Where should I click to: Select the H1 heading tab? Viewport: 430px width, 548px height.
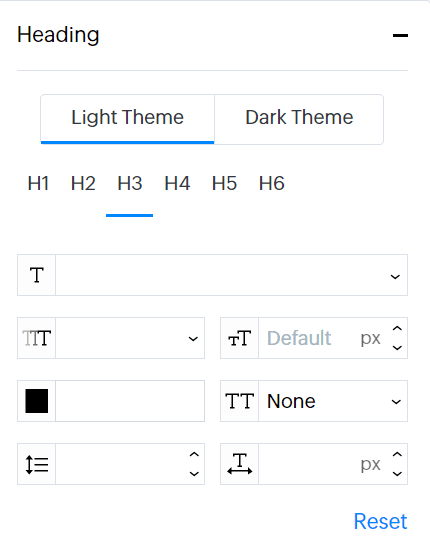tap(38, 183)
